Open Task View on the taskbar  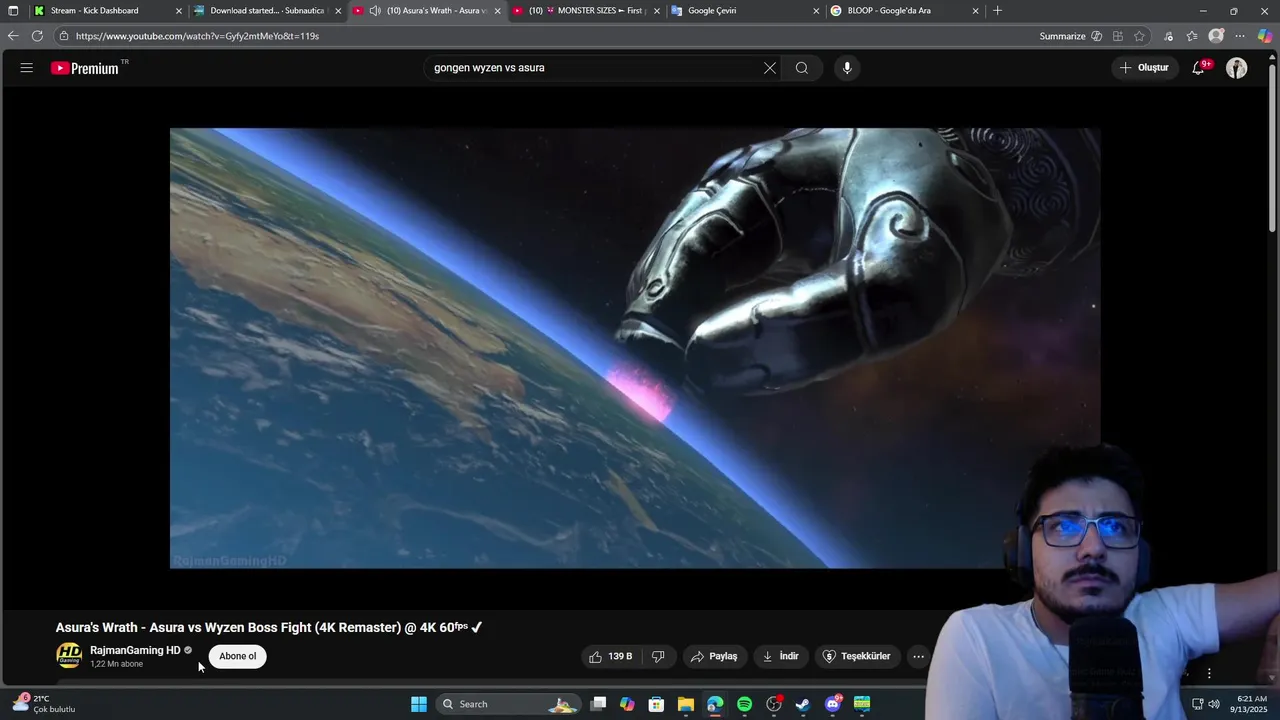598,704
